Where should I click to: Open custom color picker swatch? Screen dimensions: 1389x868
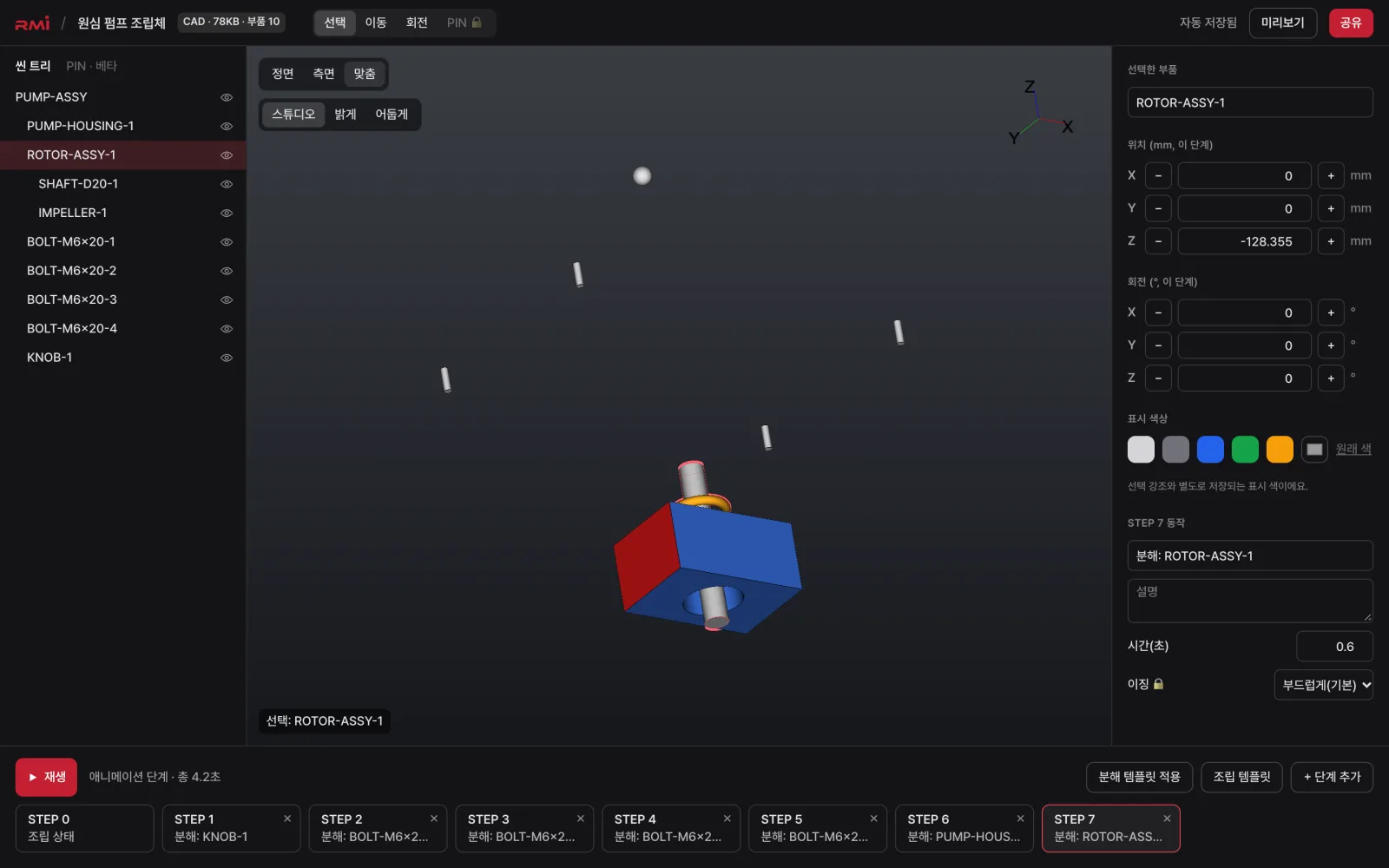[x=1314, y=449]
